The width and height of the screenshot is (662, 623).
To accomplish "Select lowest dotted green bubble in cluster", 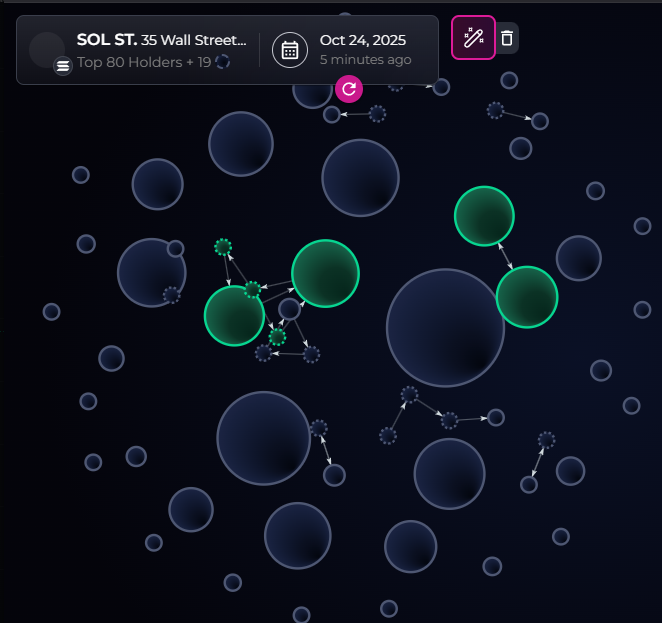I will [x=277, y=337].
